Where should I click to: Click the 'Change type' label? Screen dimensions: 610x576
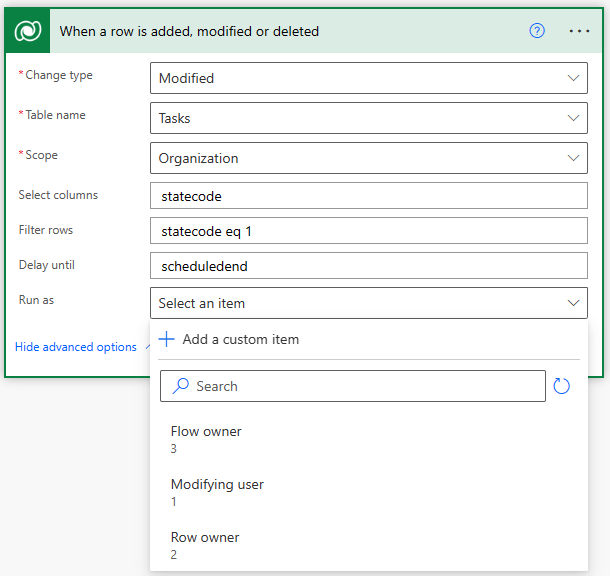[59, 75]
